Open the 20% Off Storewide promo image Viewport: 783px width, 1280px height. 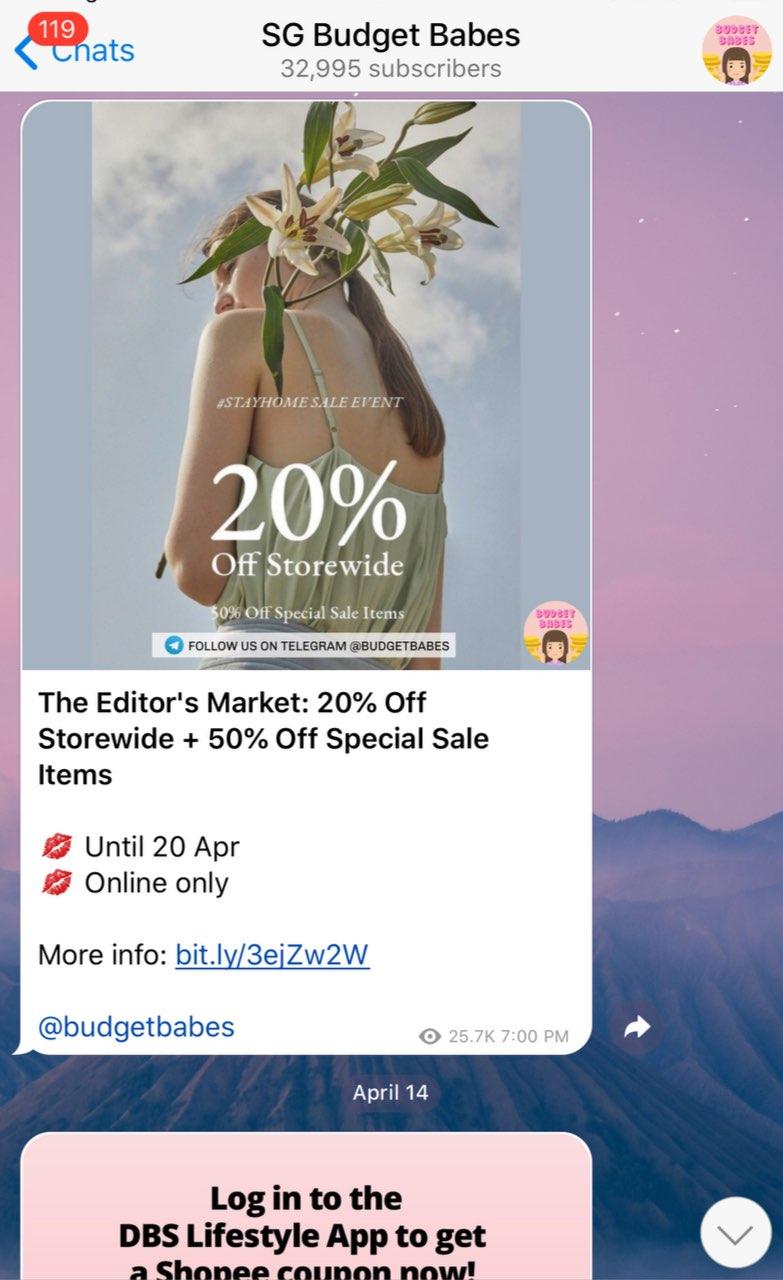(306, 385)
